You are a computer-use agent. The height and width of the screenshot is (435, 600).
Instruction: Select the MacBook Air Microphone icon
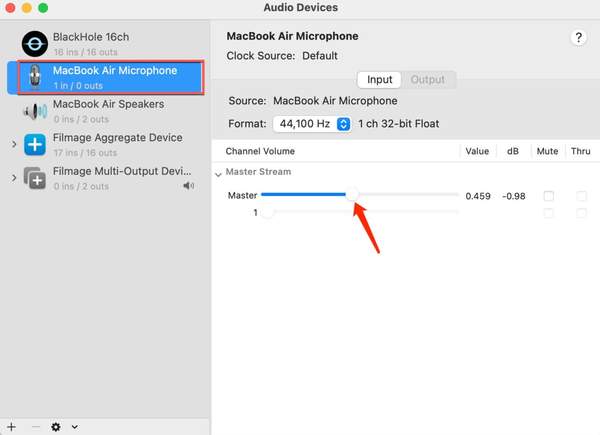tap(35, 77)
